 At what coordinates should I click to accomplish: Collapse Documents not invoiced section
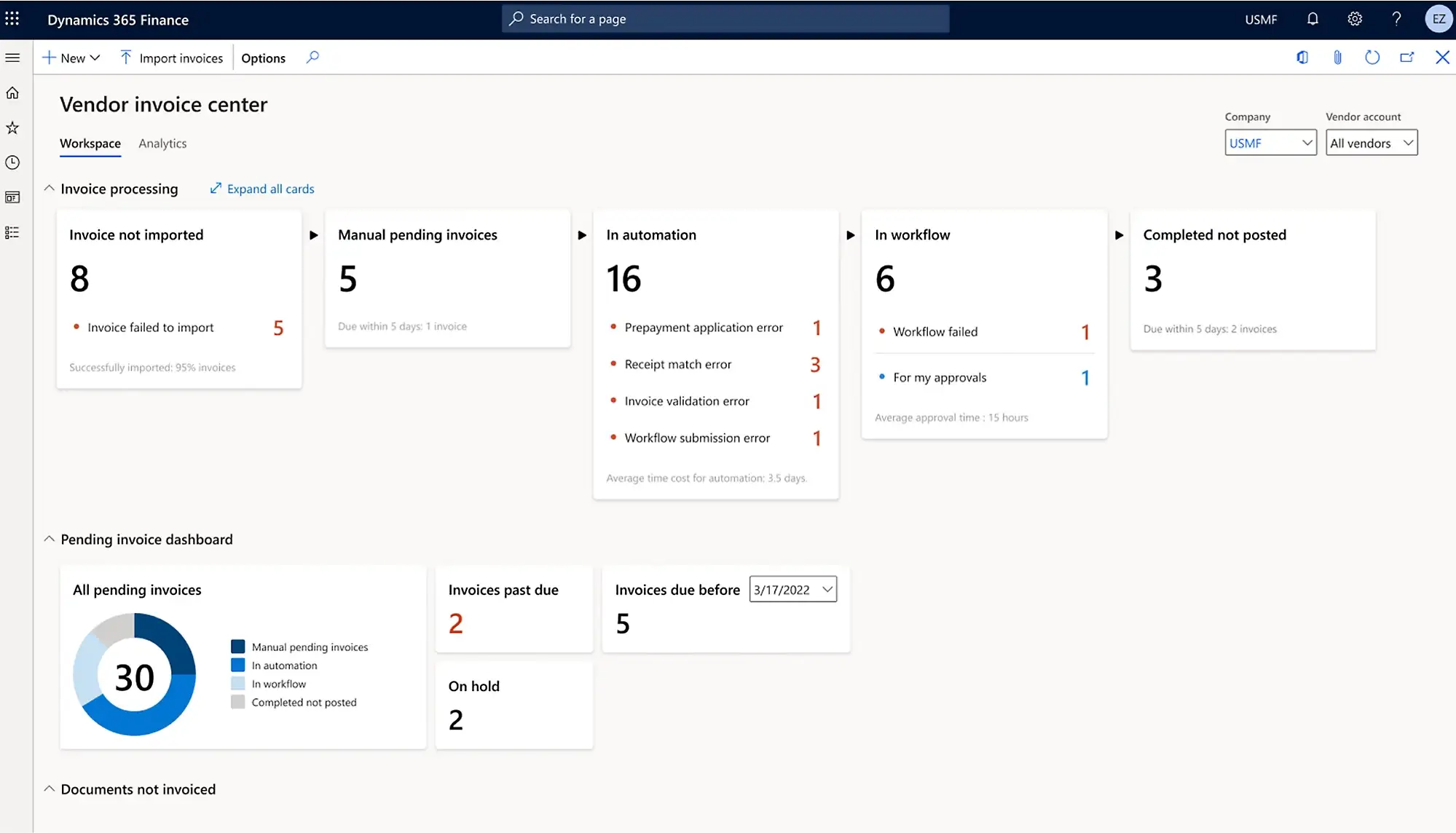49,789
